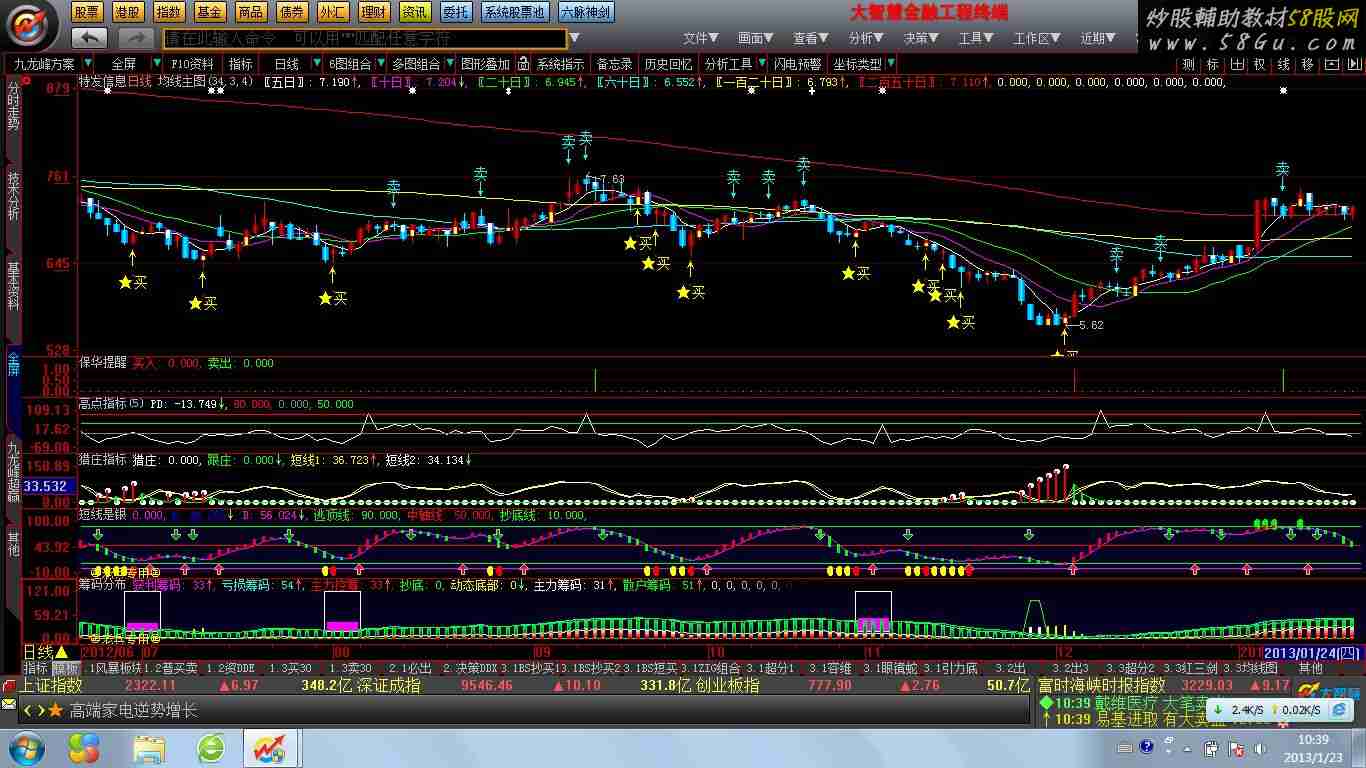Click the 标 marker tool icon

tap(1212, 64)
